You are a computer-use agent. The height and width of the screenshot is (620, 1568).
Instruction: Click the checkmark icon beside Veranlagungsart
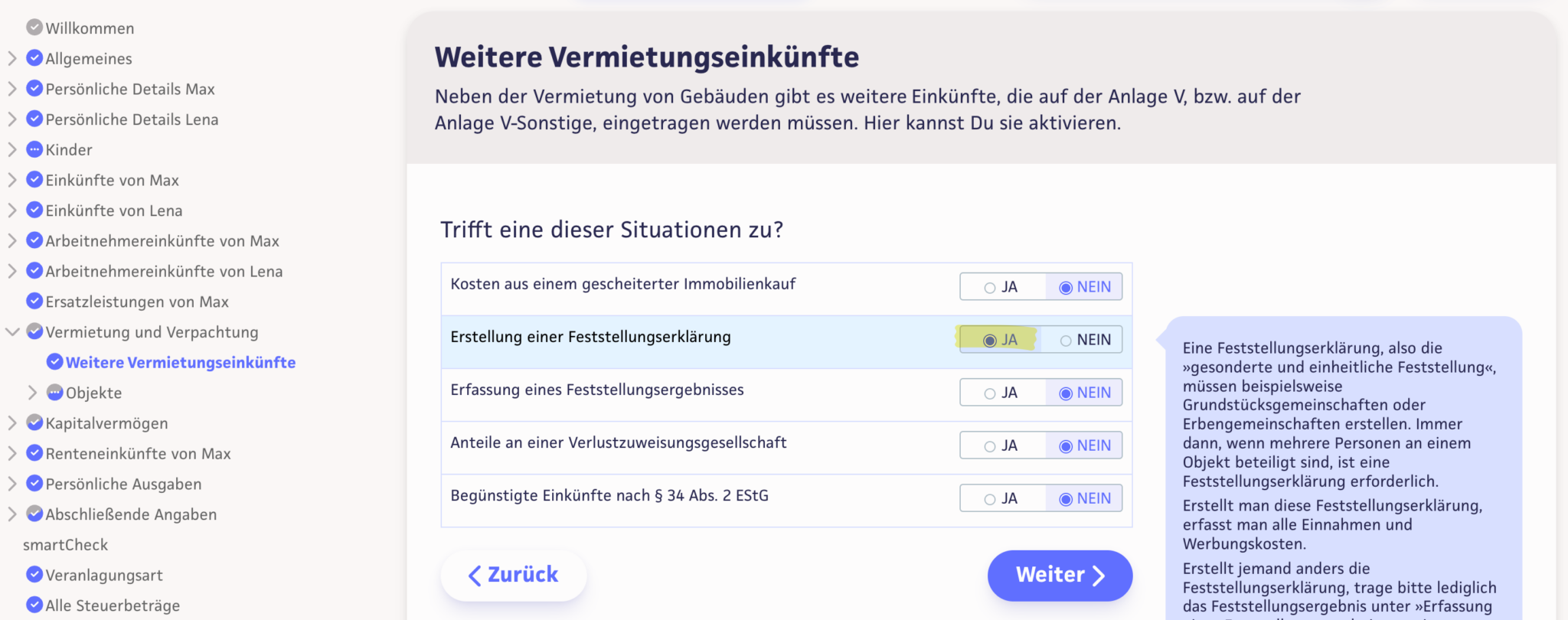(x=35, y=575)
